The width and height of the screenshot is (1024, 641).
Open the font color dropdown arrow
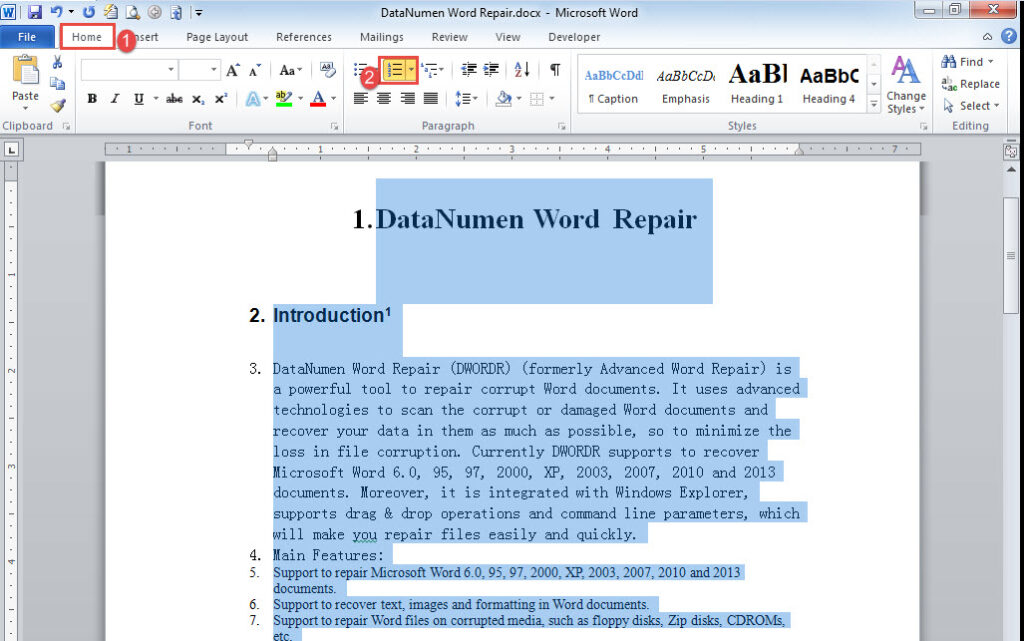[x=332, y=99]
